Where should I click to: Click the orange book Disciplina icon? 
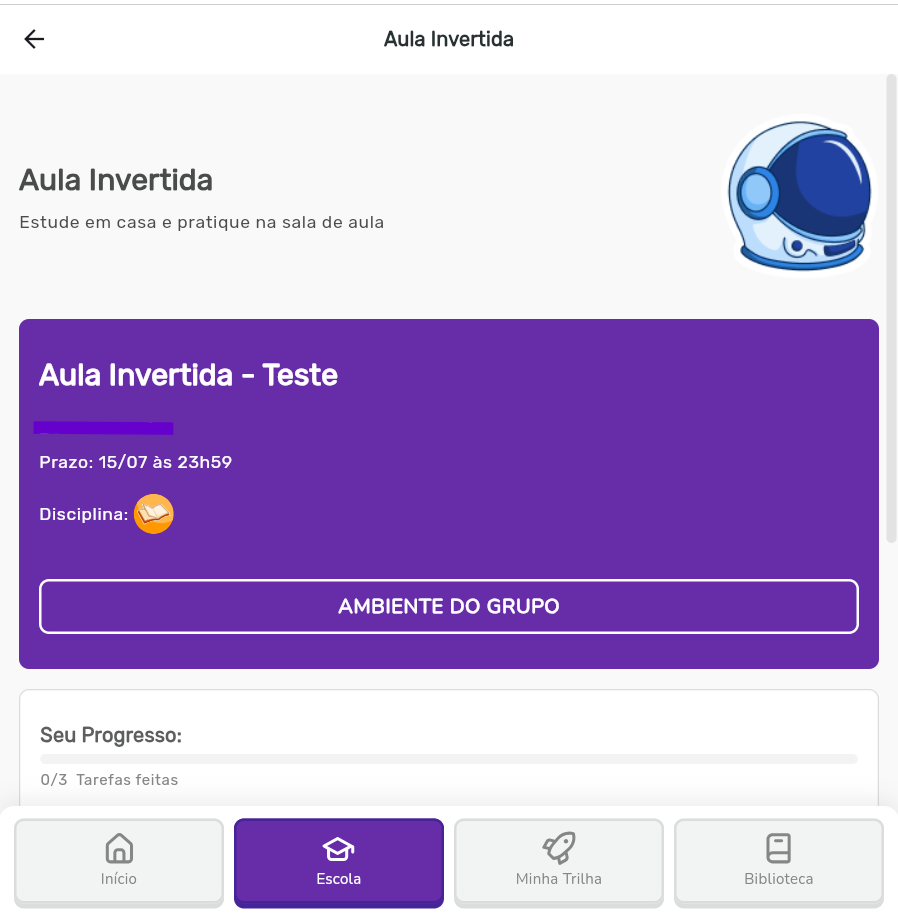(154, 514)
